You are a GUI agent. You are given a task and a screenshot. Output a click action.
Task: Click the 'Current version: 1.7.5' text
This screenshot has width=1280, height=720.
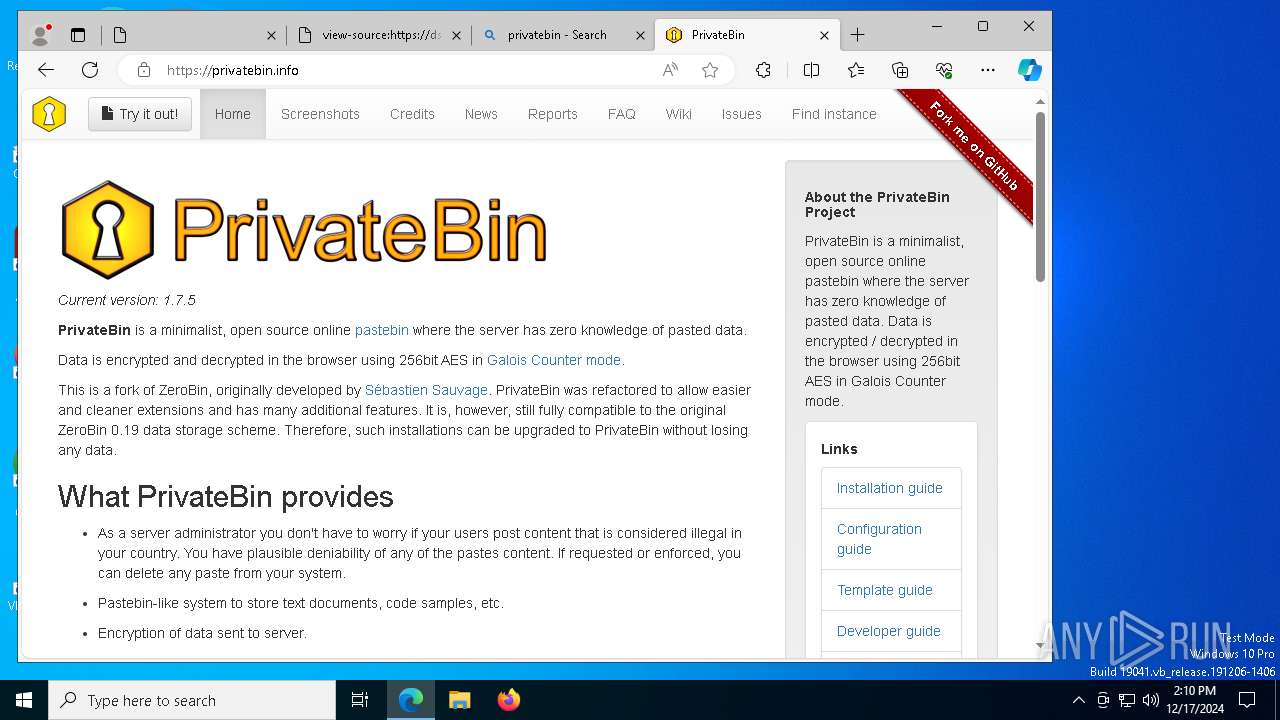pyautogui.click(x=127, y=300)
